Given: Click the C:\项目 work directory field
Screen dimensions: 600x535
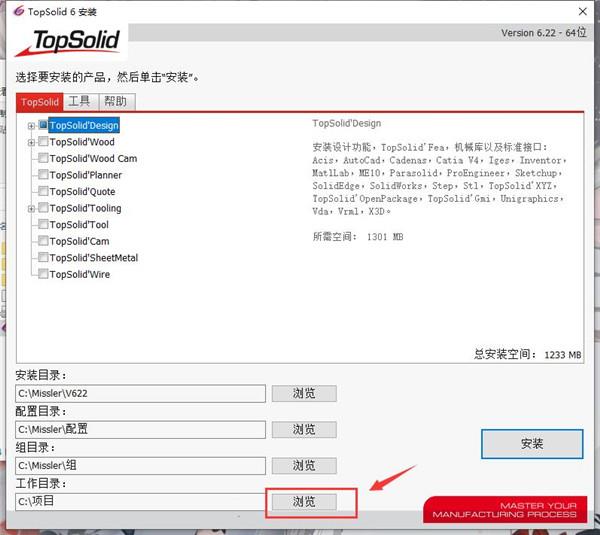Looking at the screenshot, I should click(140, 502).
